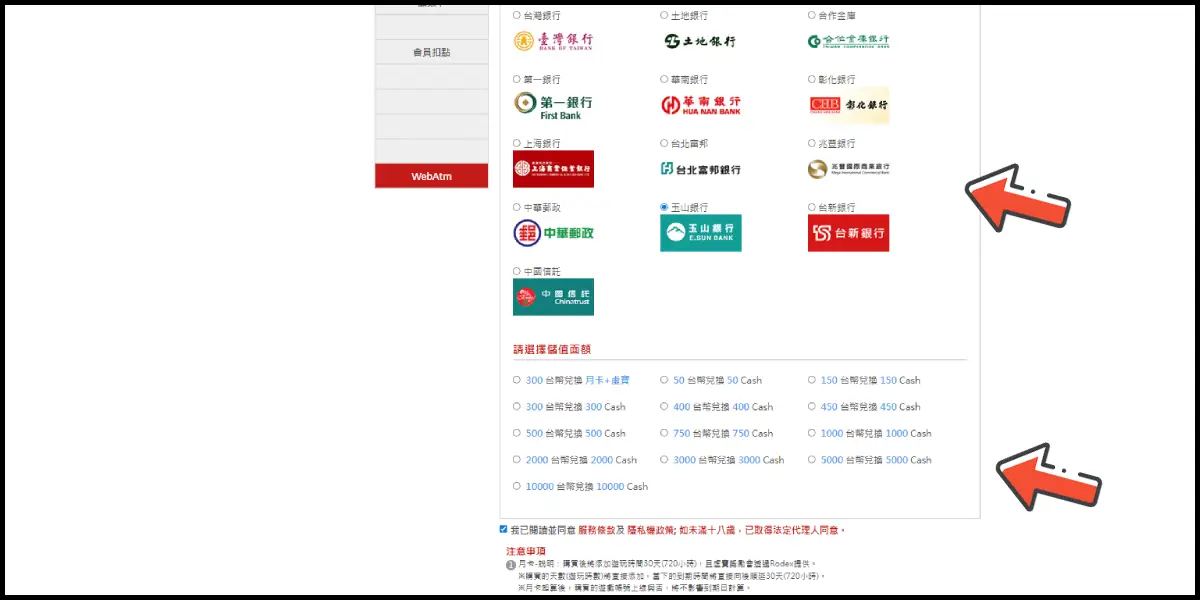Open the red WebAtm sidebar tab
This screenshot has width=1200, height=600.
pyautogui.click(x=432, y=176)
